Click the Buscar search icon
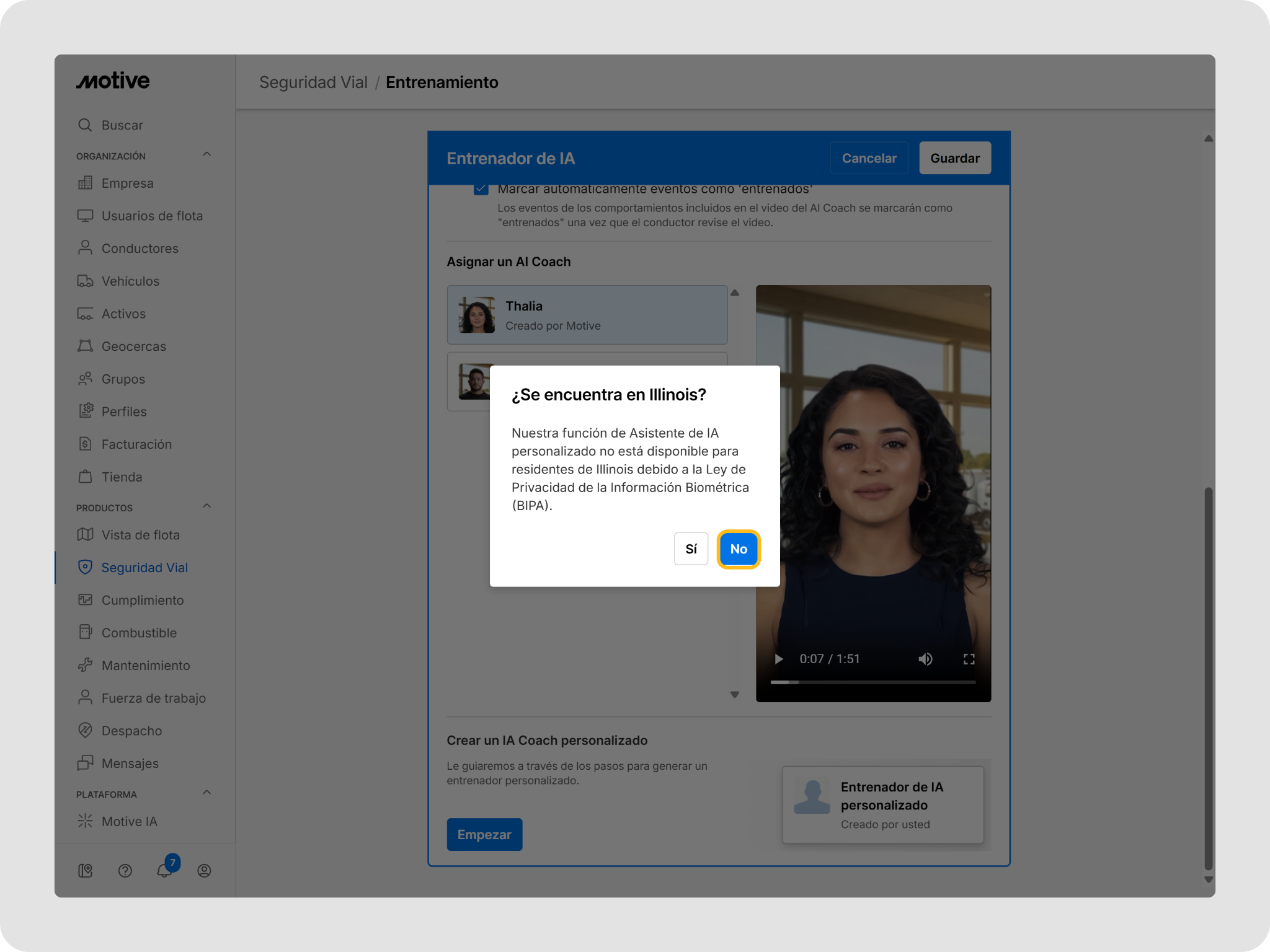The width and height of the screenshot is (1270, 952). coord(85,125)
